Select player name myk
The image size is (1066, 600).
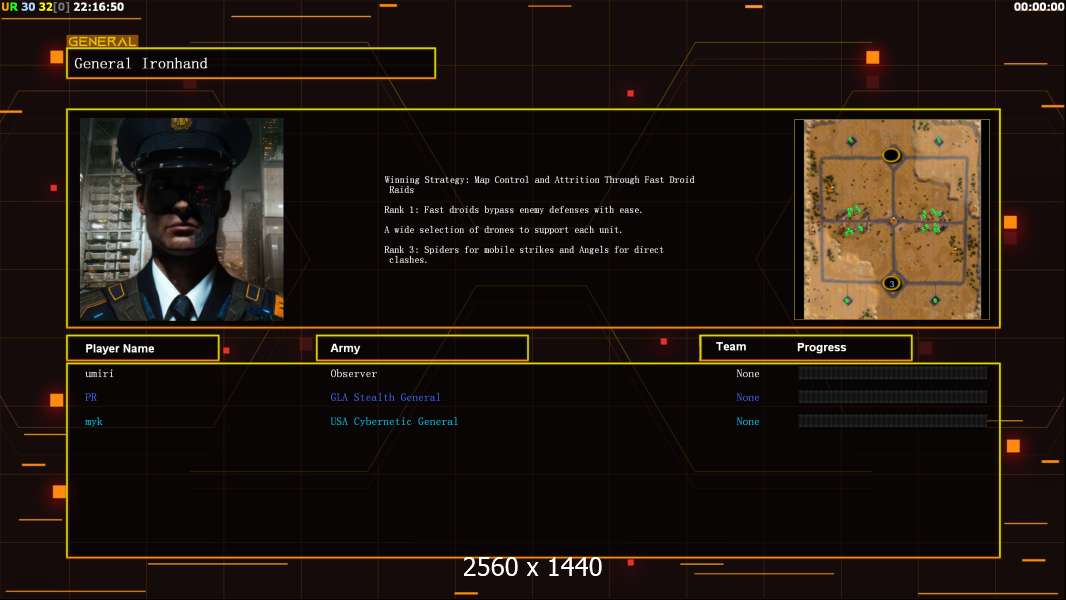(x=94, y=421)
